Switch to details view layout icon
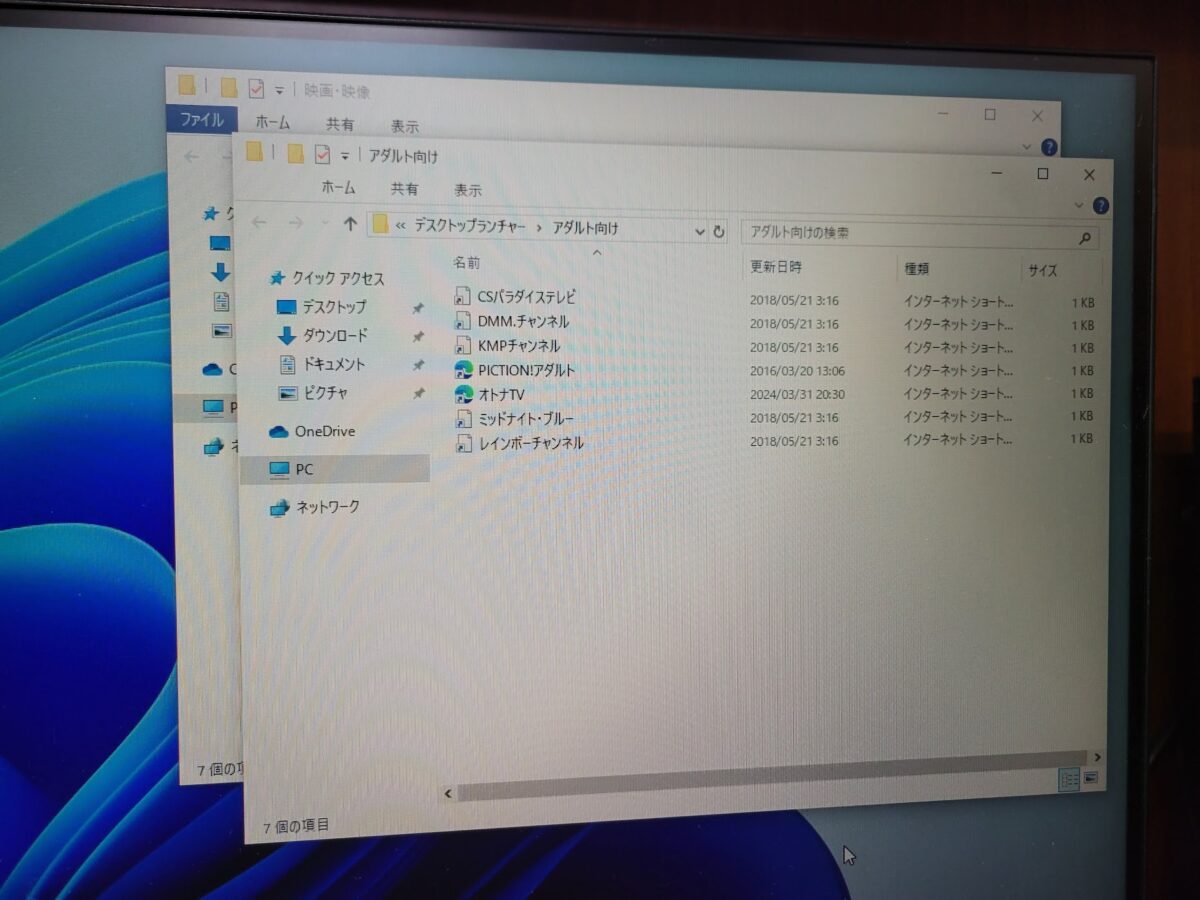1200x900 pixels. click(1068, 778)
